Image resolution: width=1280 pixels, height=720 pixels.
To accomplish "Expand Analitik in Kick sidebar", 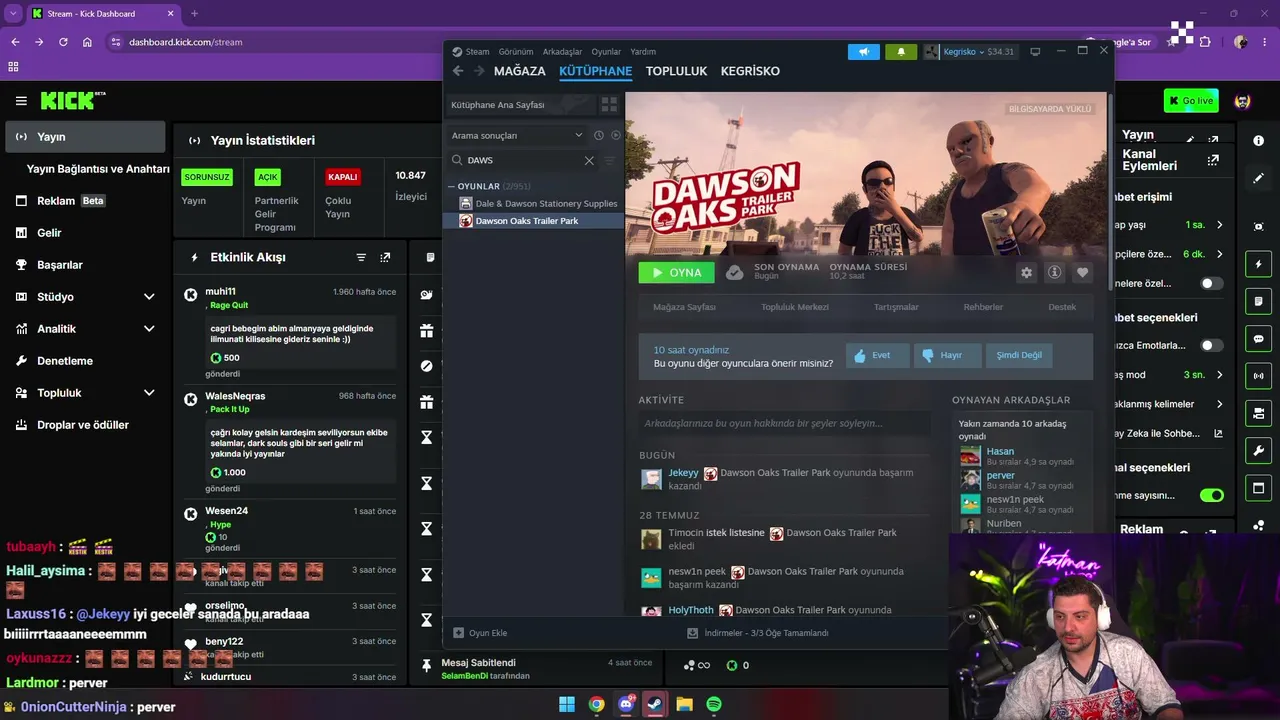I will coord(149,329).
